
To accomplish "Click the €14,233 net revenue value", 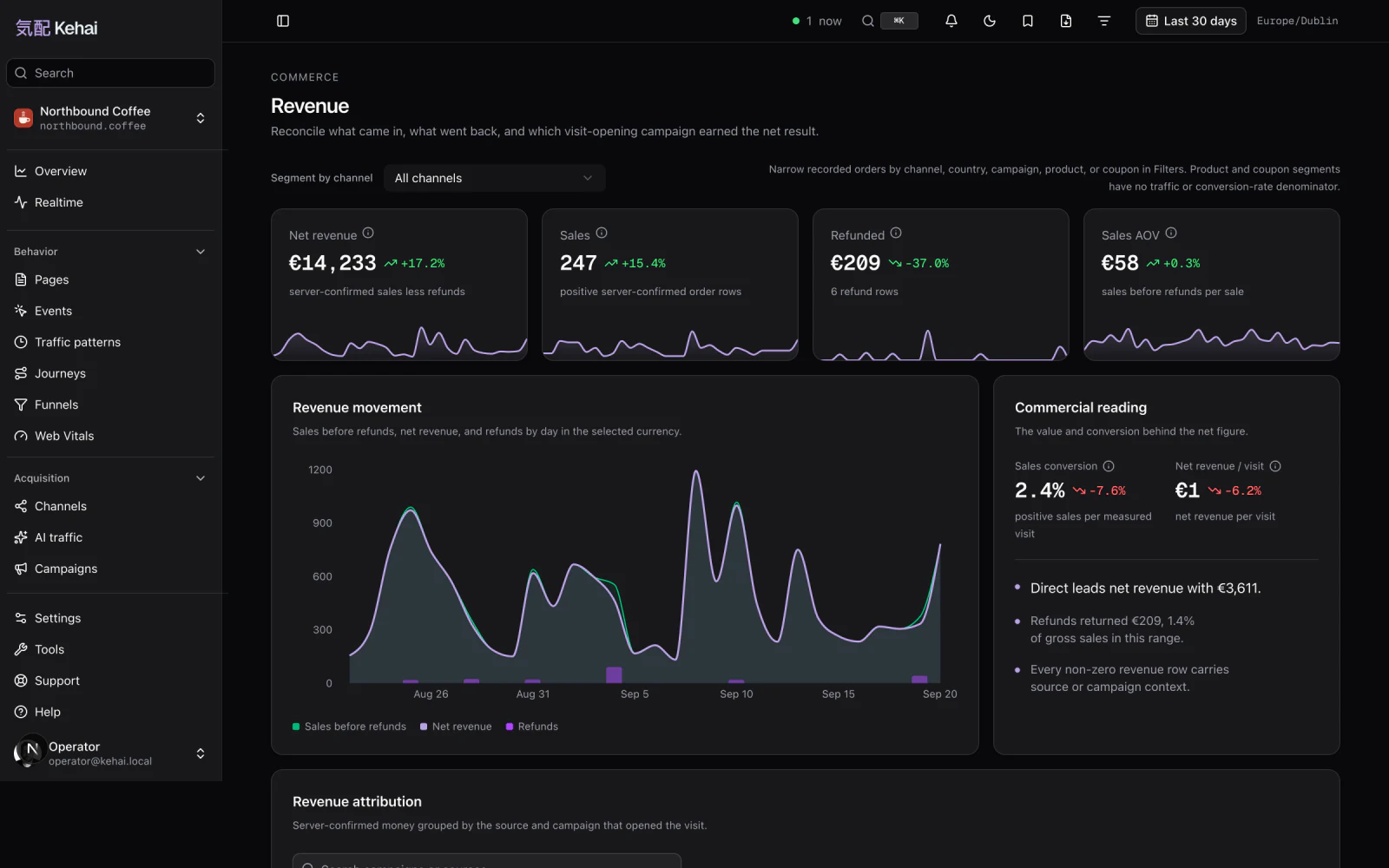I will click(332, 263).
